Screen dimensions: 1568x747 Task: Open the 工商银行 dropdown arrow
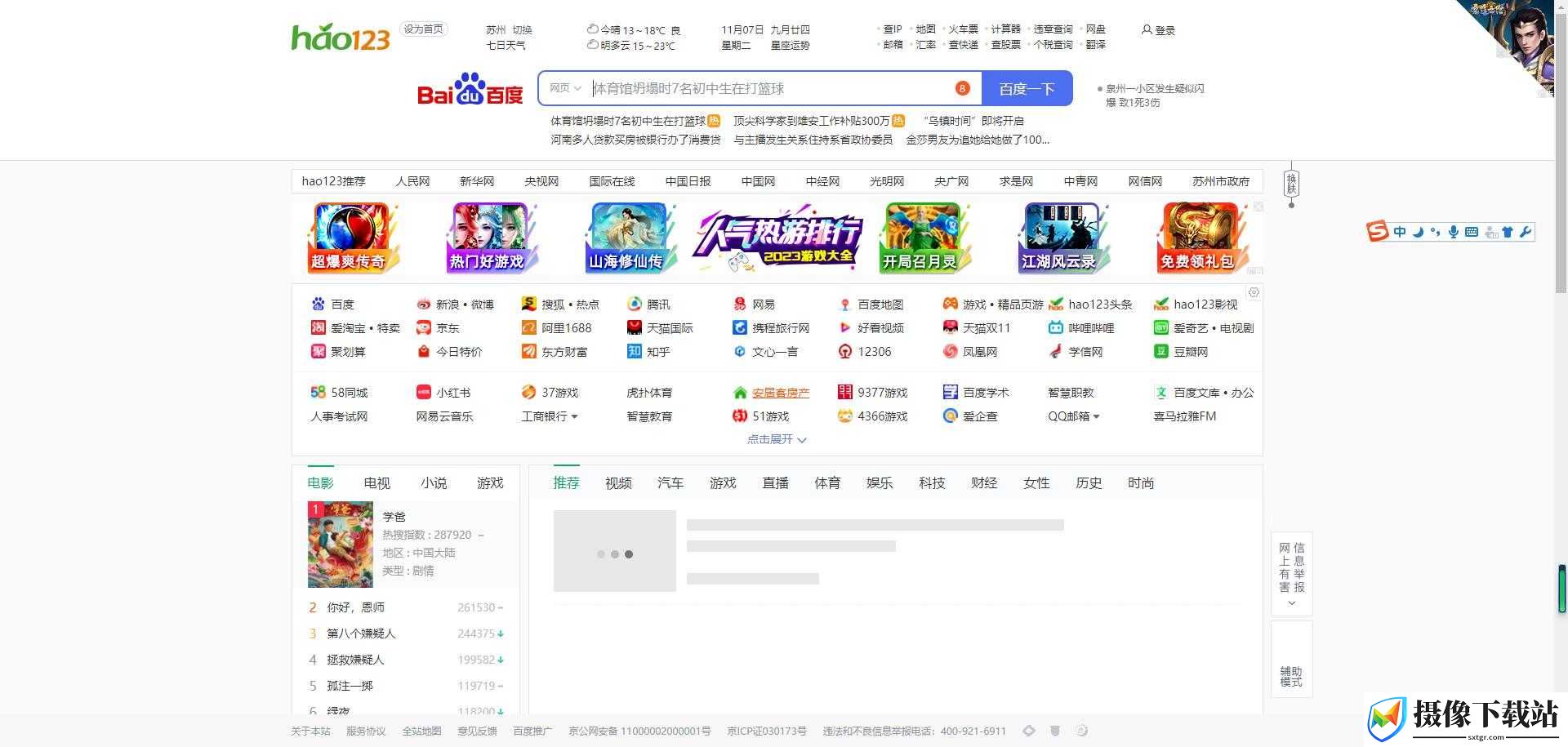[x=574, y=416]
